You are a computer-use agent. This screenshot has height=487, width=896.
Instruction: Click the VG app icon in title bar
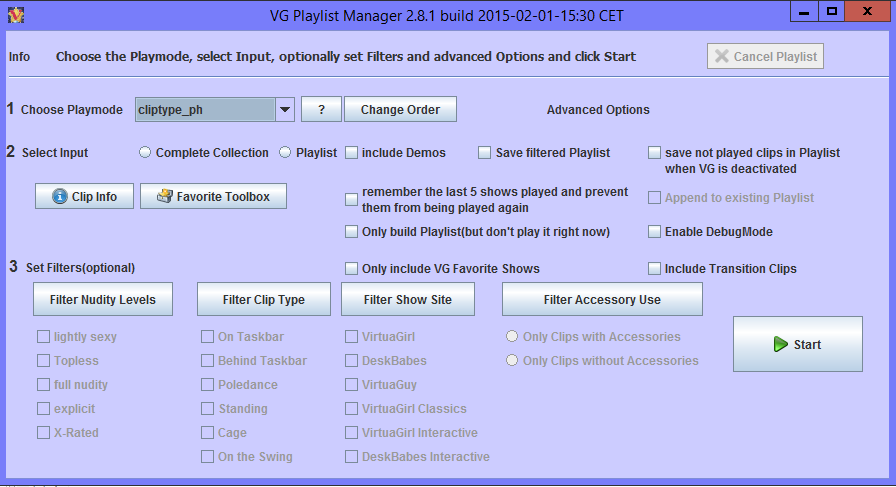click(14, 14)
